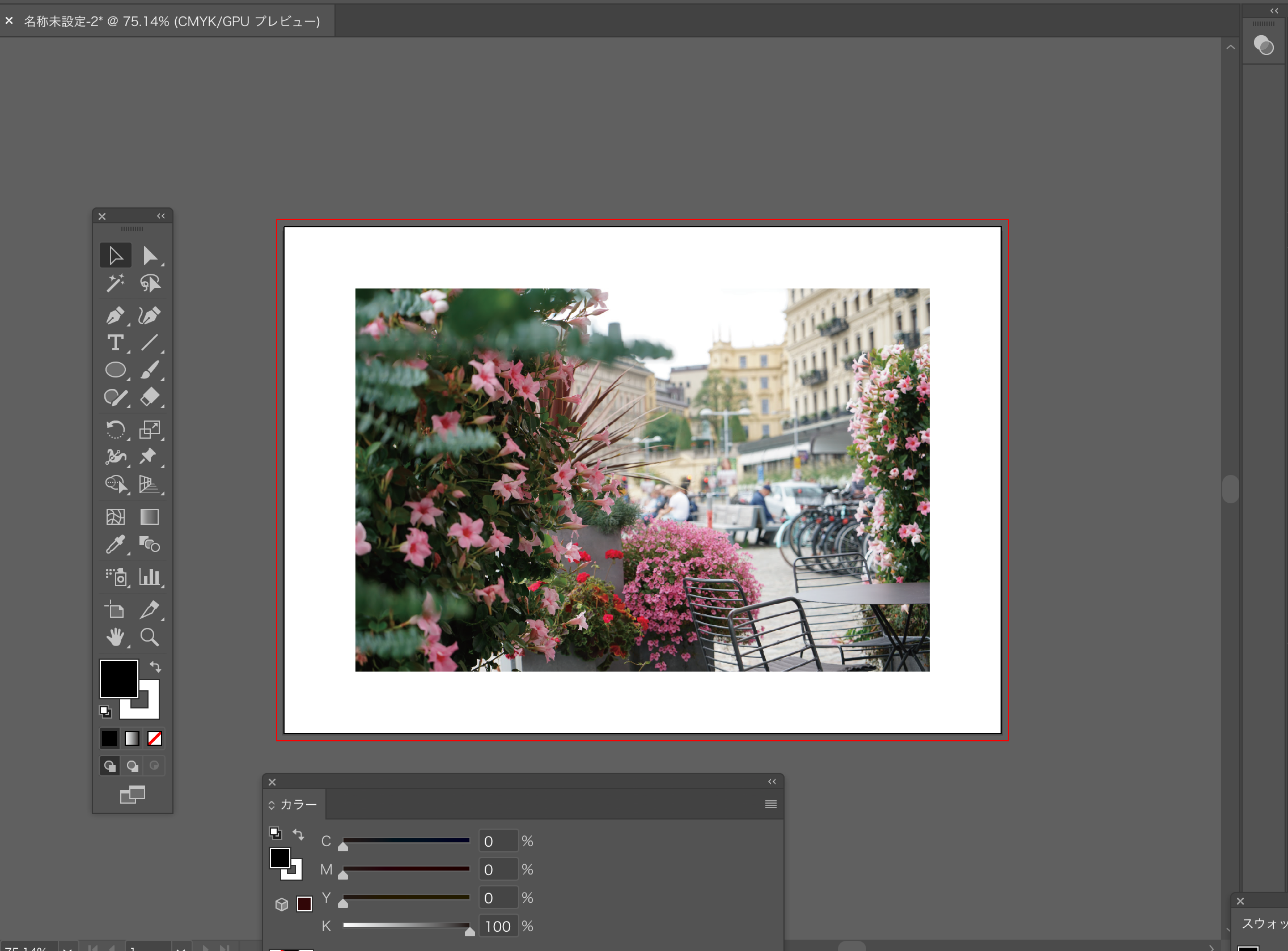This screenshot has height=951, width=1288.
Task: Select the Direct Selection tool
Action: [x=150, y=256]
